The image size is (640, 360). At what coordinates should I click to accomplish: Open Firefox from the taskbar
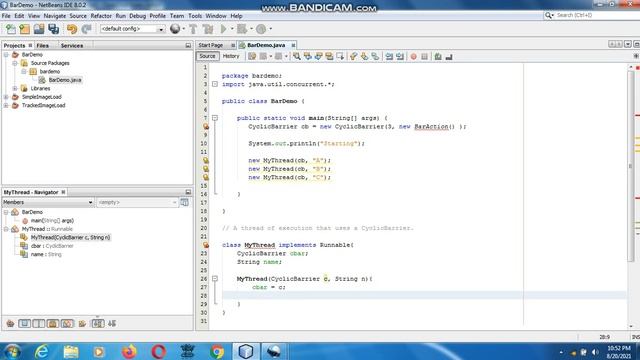click(129, 351)
